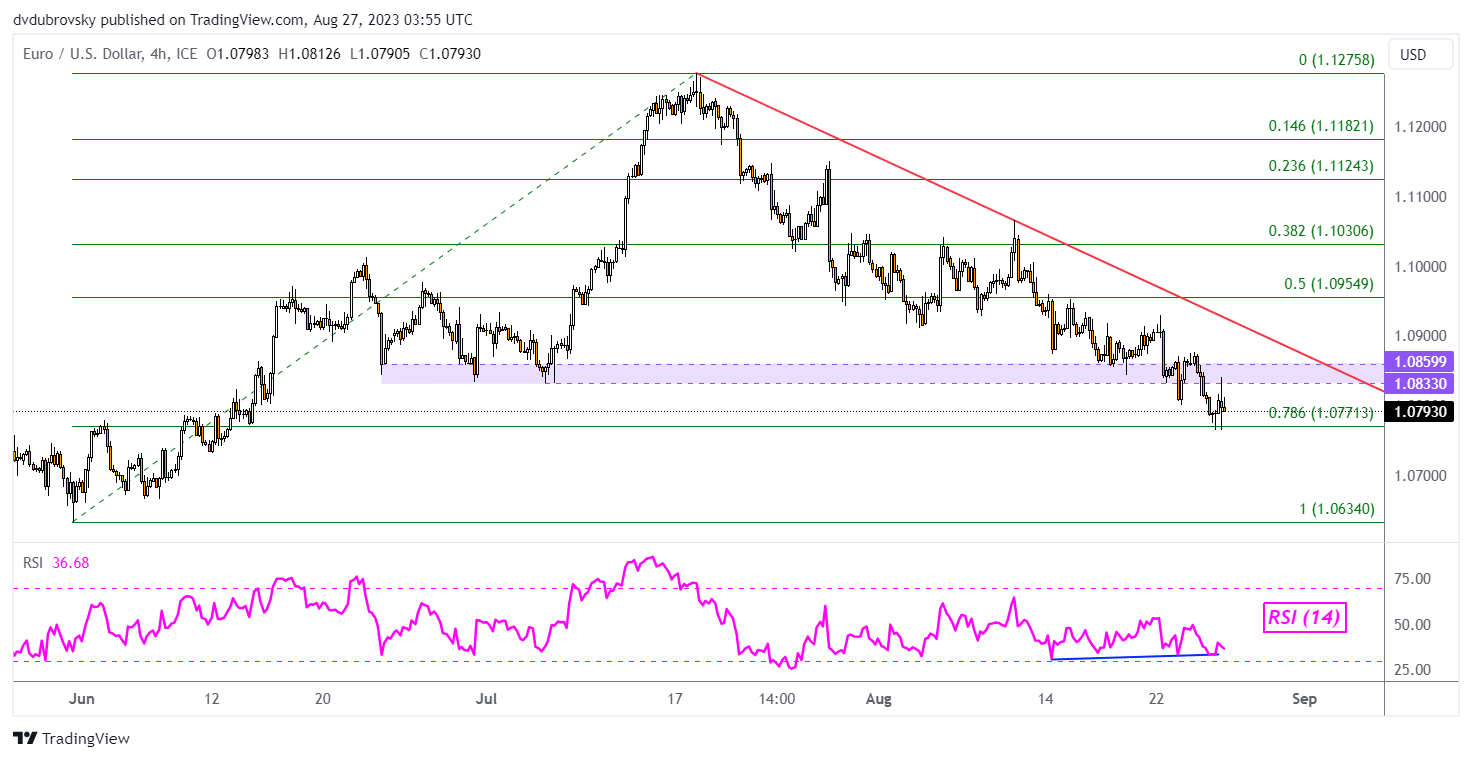
Task: Click the RSI 75.00 axis value
Action: click(1415, 579)
